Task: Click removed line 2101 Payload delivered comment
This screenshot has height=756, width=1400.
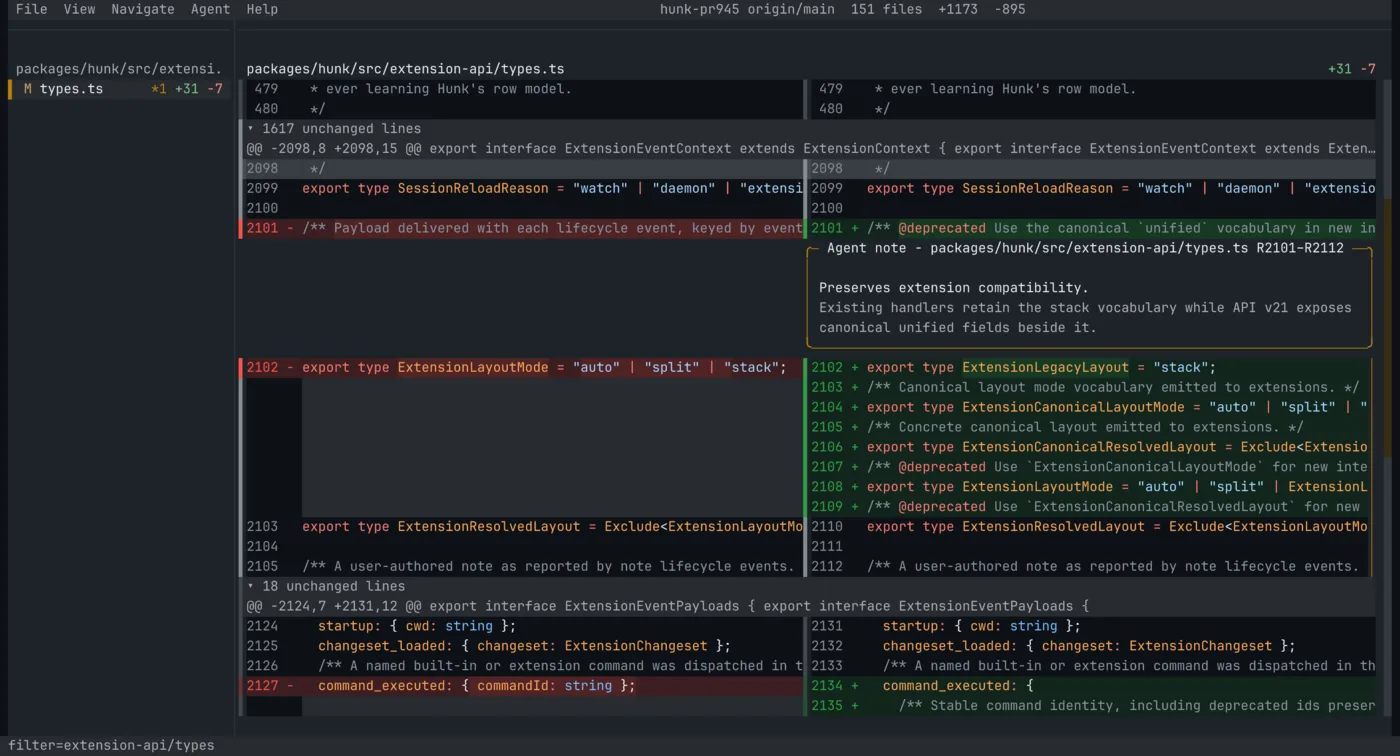Action: (x=521, y=228)
